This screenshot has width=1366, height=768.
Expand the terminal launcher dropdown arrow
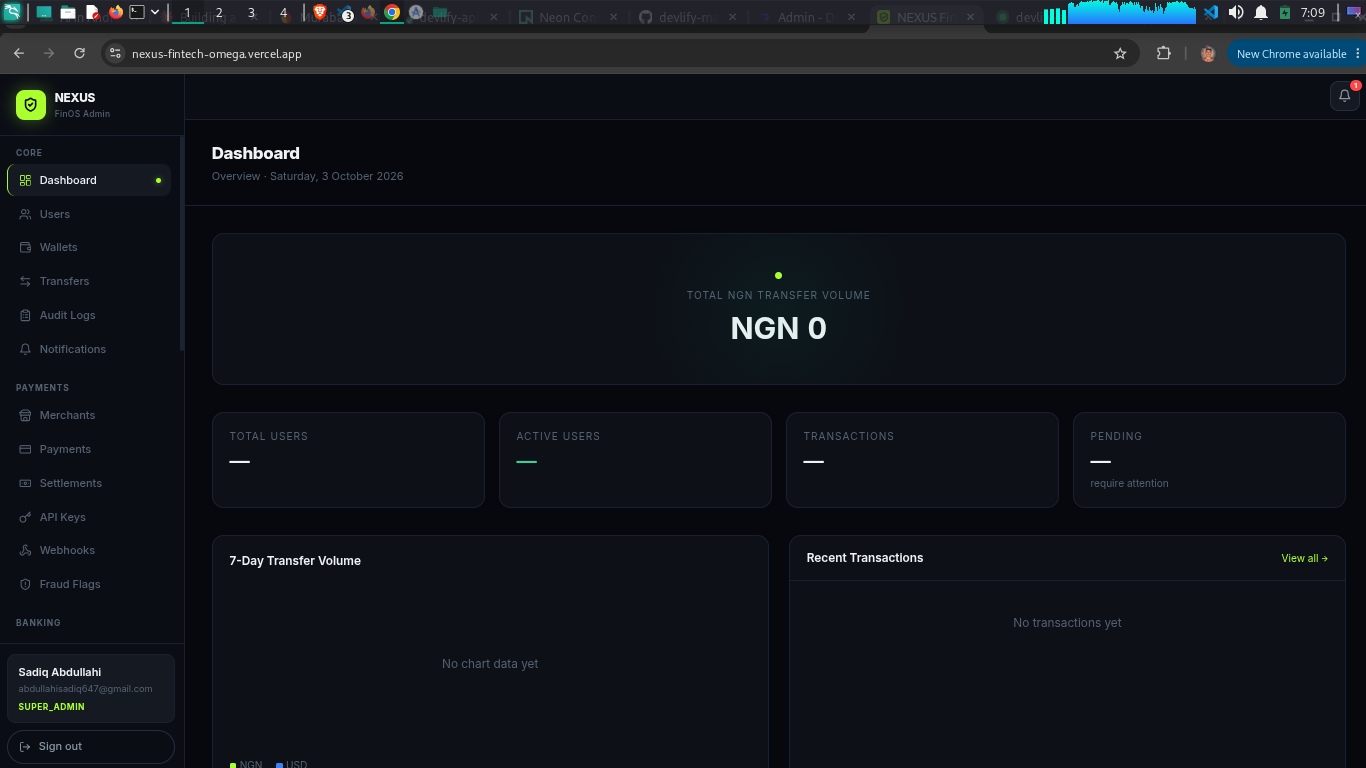coord(155,13)
